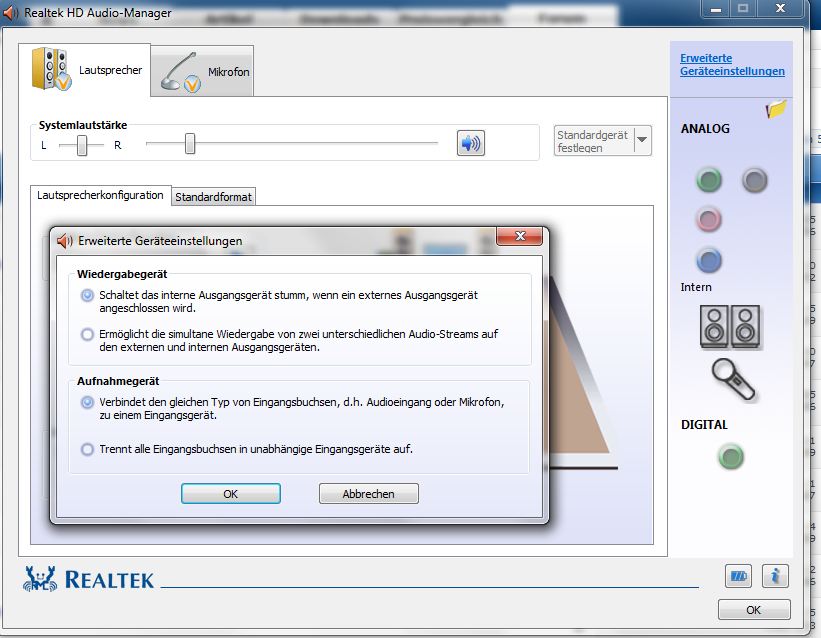Image resolution: width=821 pixels, height=638 pixels.
Task: Click the Realtek crab logo
Action: 40,579
